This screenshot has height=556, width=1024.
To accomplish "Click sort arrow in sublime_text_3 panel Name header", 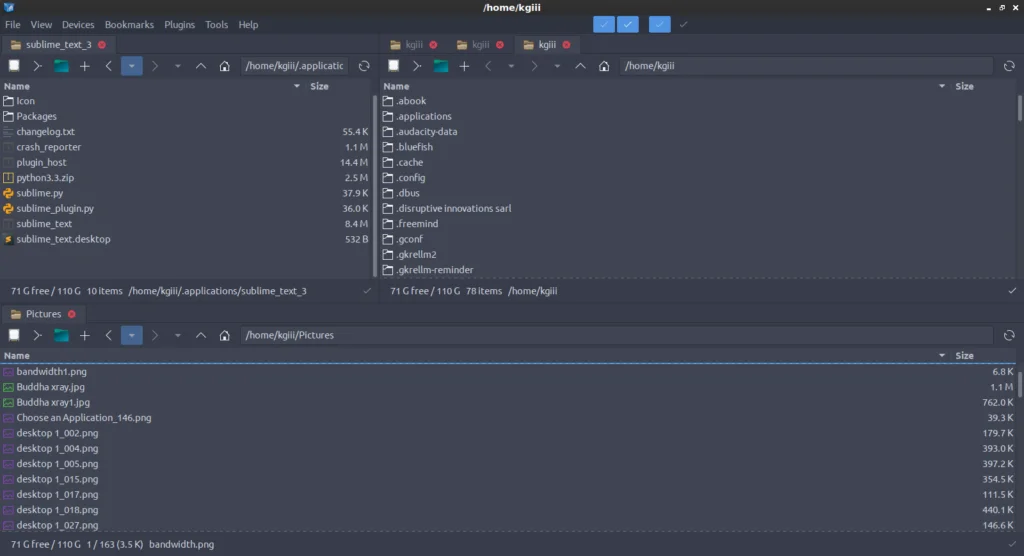I will click(x=296, y=86).
